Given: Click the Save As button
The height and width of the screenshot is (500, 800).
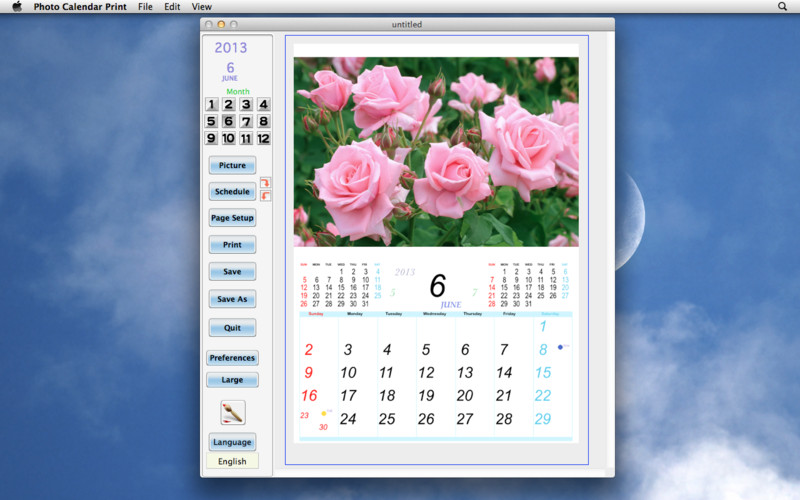Looking at the screenshot, I should coord(232,299).
